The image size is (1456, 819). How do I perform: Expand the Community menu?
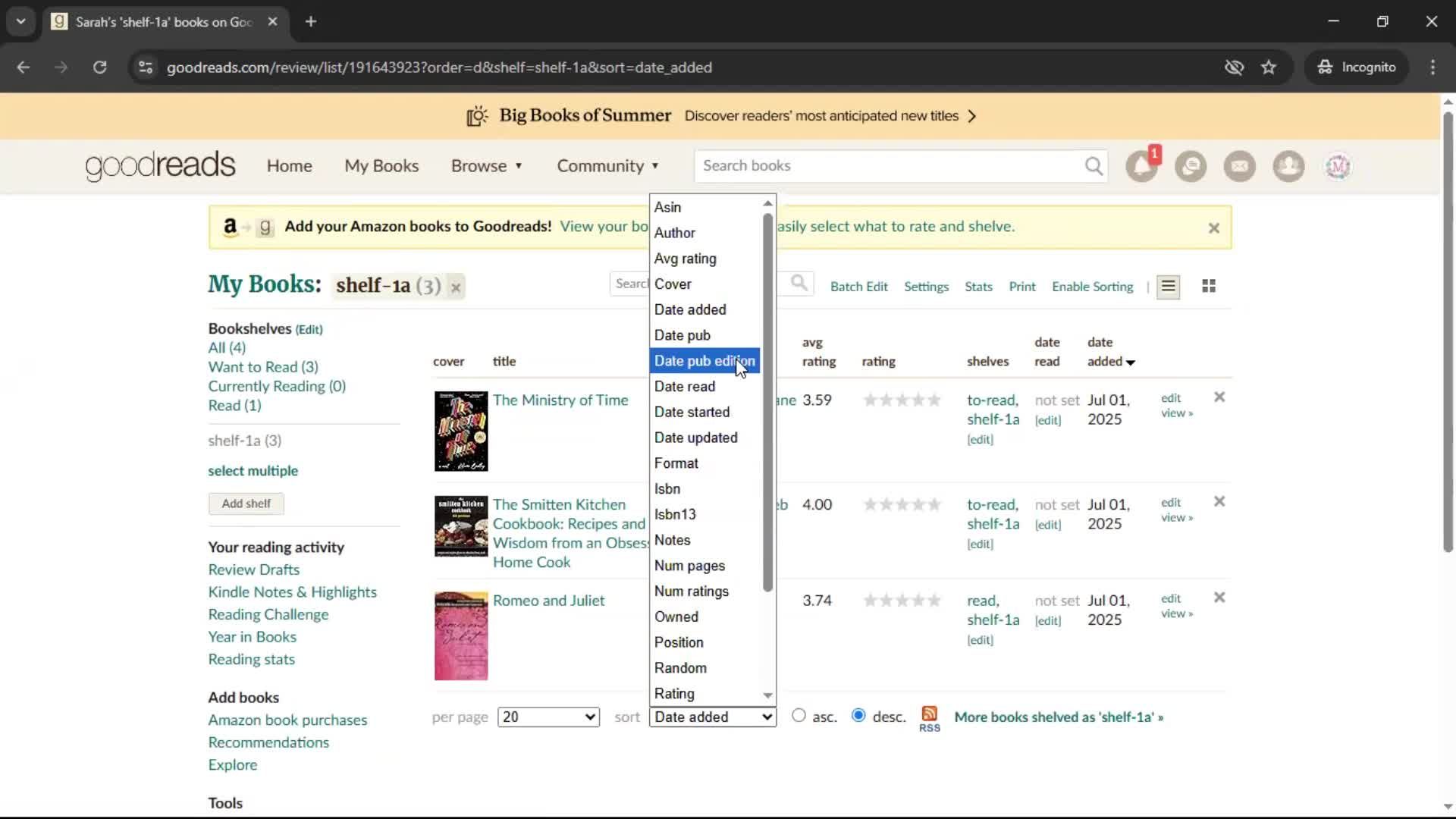[608, 166]
